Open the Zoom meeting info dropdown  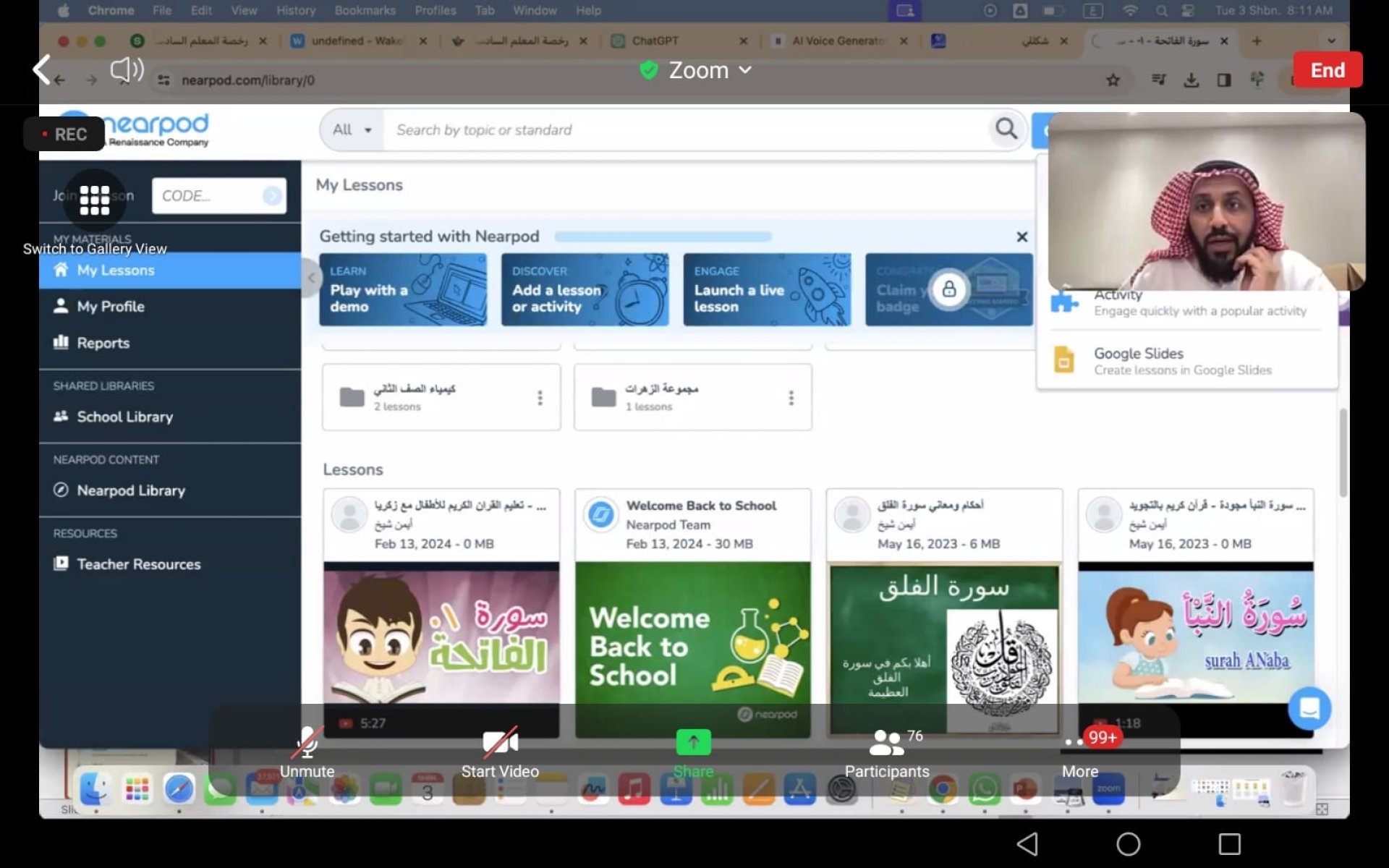[697, 70]
